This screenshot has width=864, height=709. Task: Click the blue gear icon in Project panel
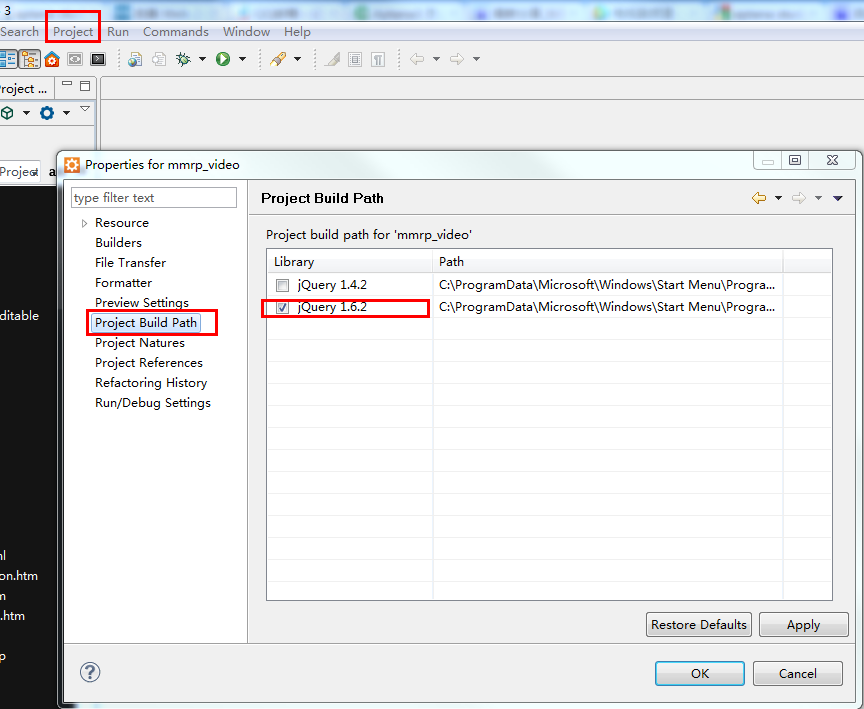[x=47, y=113]
